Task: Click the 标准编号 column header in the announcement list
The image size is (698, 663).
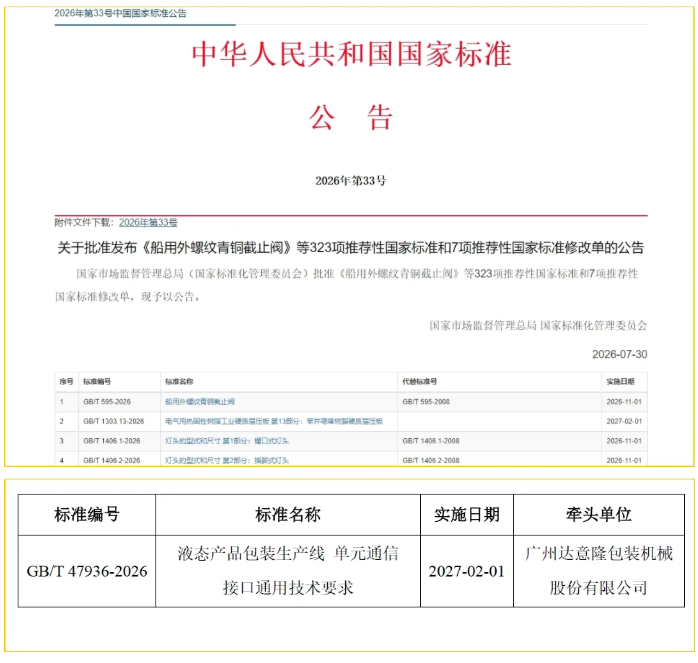Action: 97,382
